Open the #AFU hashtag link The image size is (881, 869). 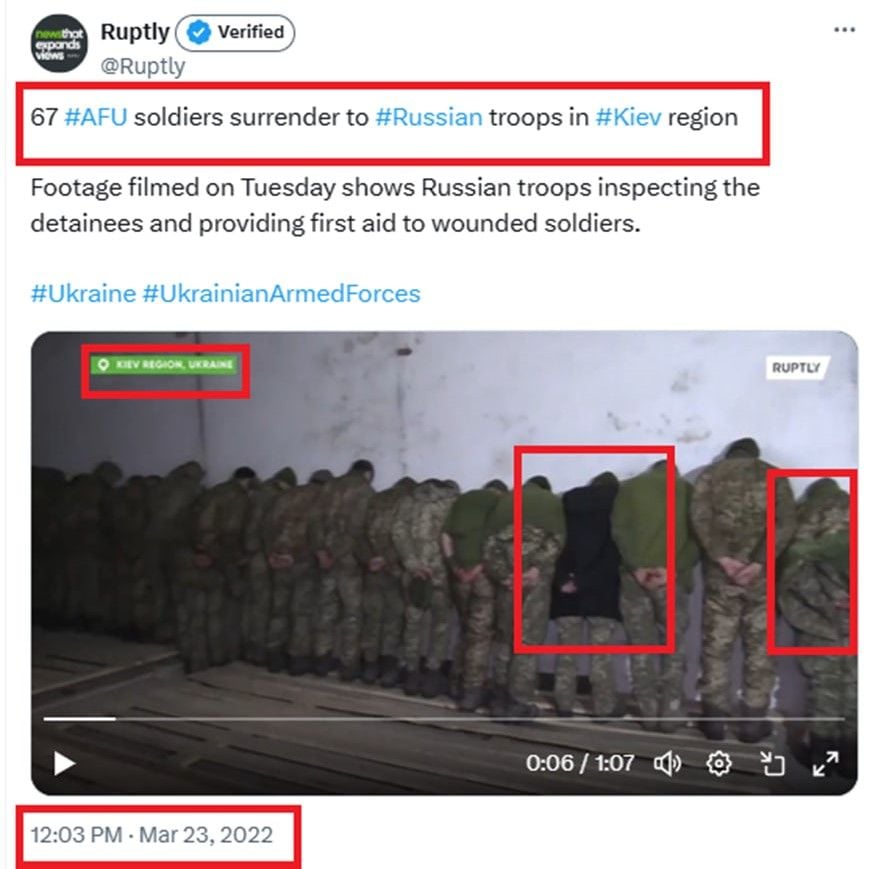coord(96,117)
